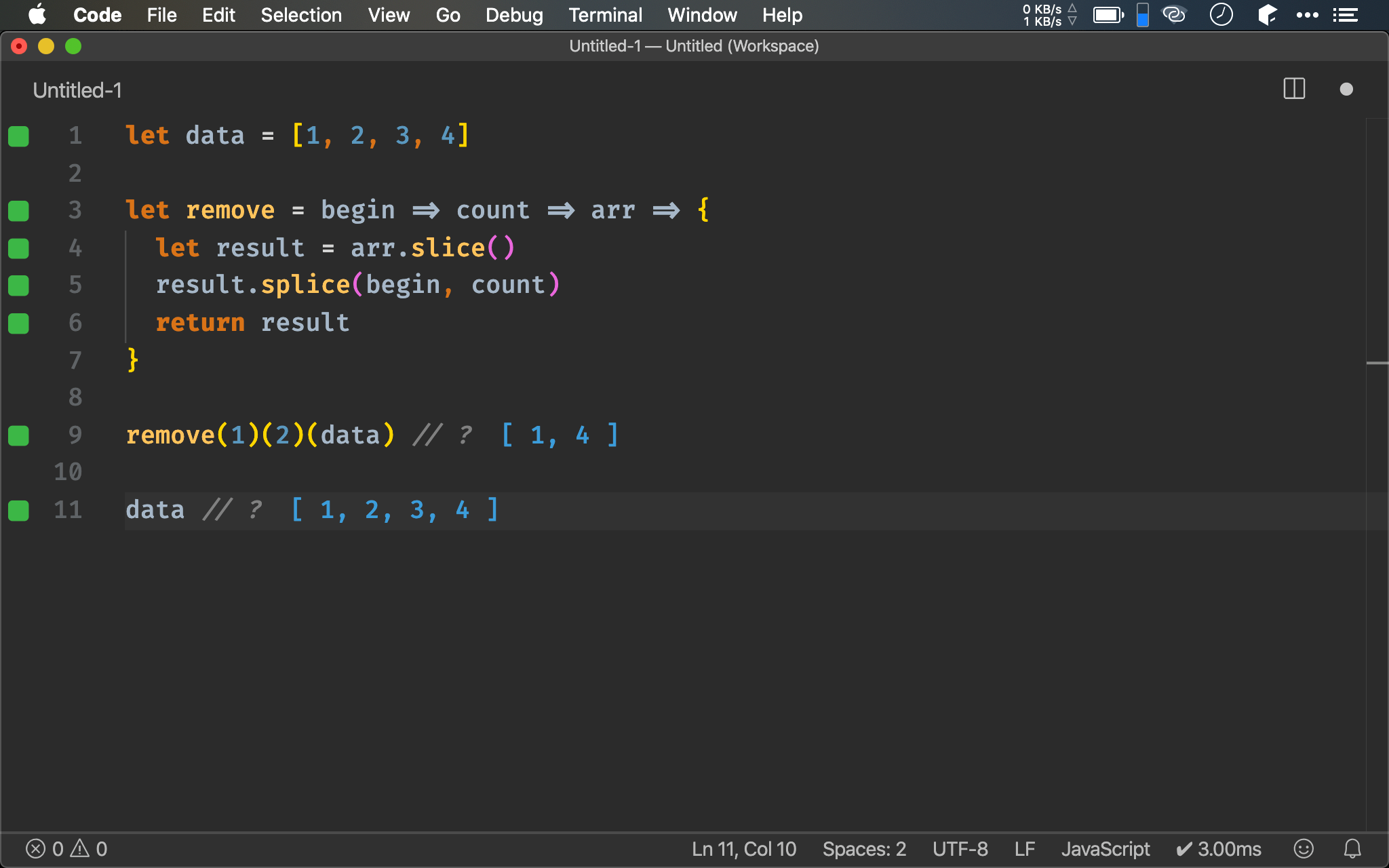Click the white polygon menu bar icon

tap(1267, 15)
